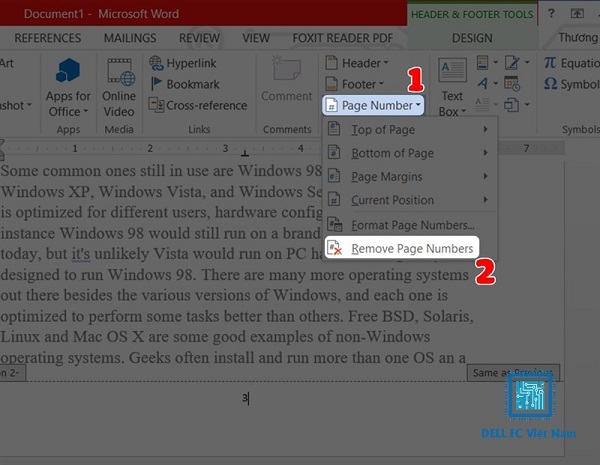This screenshot has height=465, width=600.
Task: Expand the Footer dropdown
Action: (x=358, y=84)
